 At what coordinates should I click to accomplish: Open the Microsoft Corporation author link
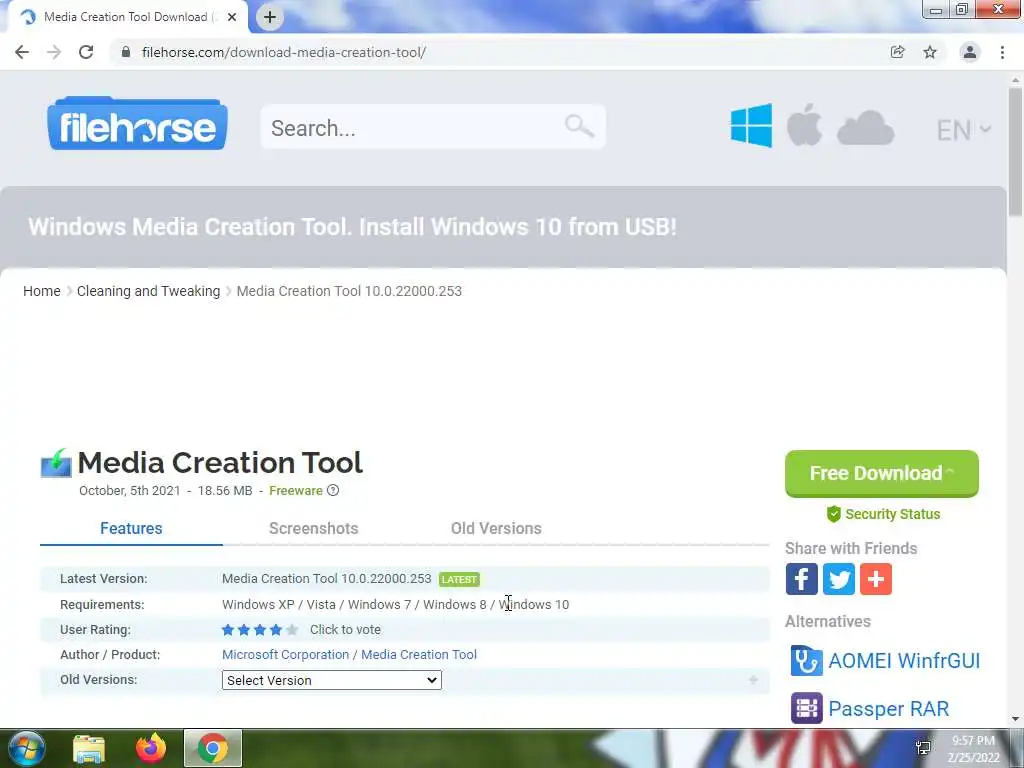pos(285,655)
